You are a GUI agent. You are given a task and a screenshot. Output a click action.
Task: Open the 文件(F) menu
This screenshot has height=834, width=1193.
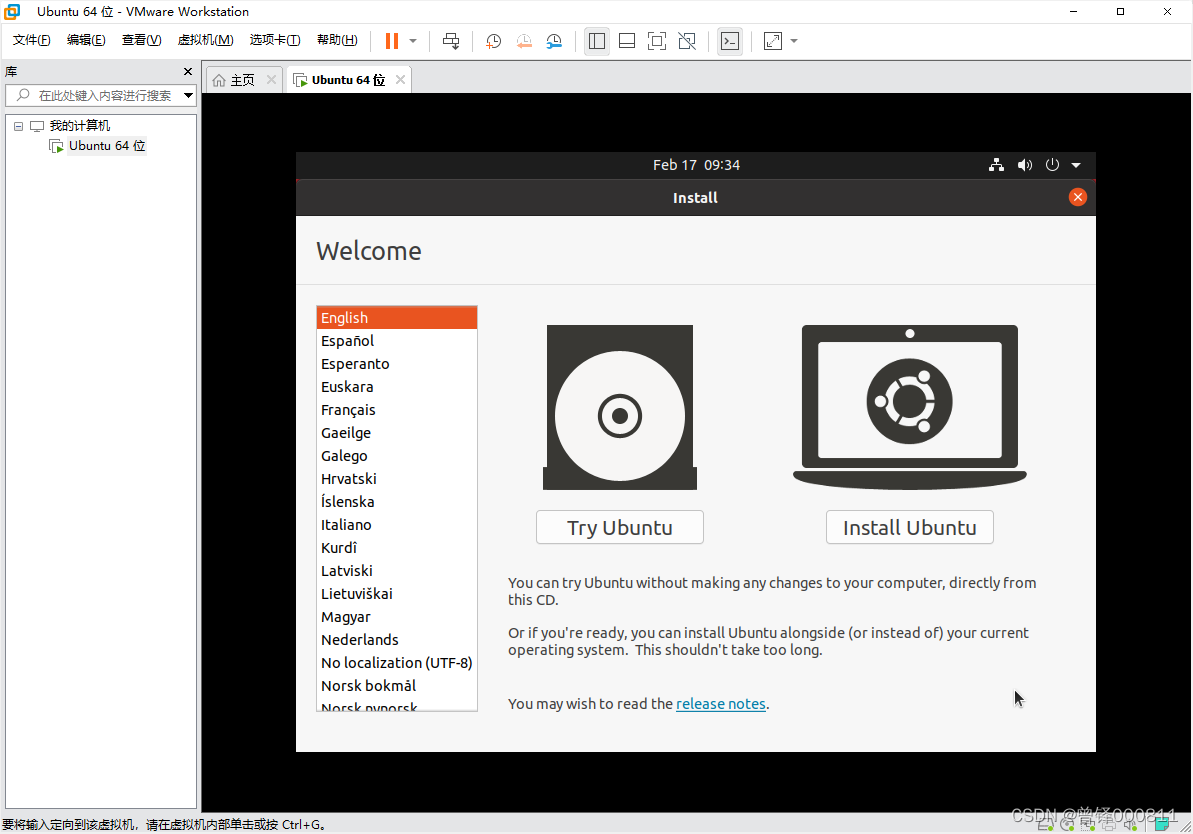(31, 40)
